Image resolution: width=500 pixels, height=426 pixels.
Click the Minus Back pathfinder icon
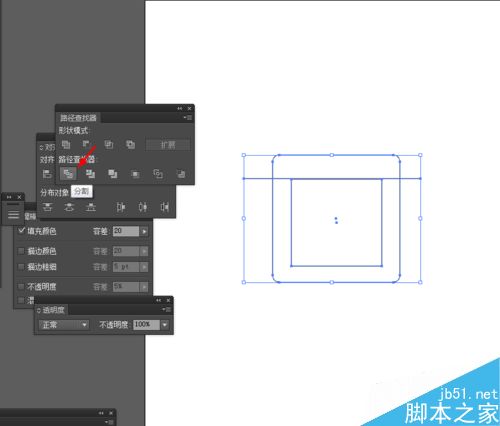pyautogui.click(x=181, y=174)
